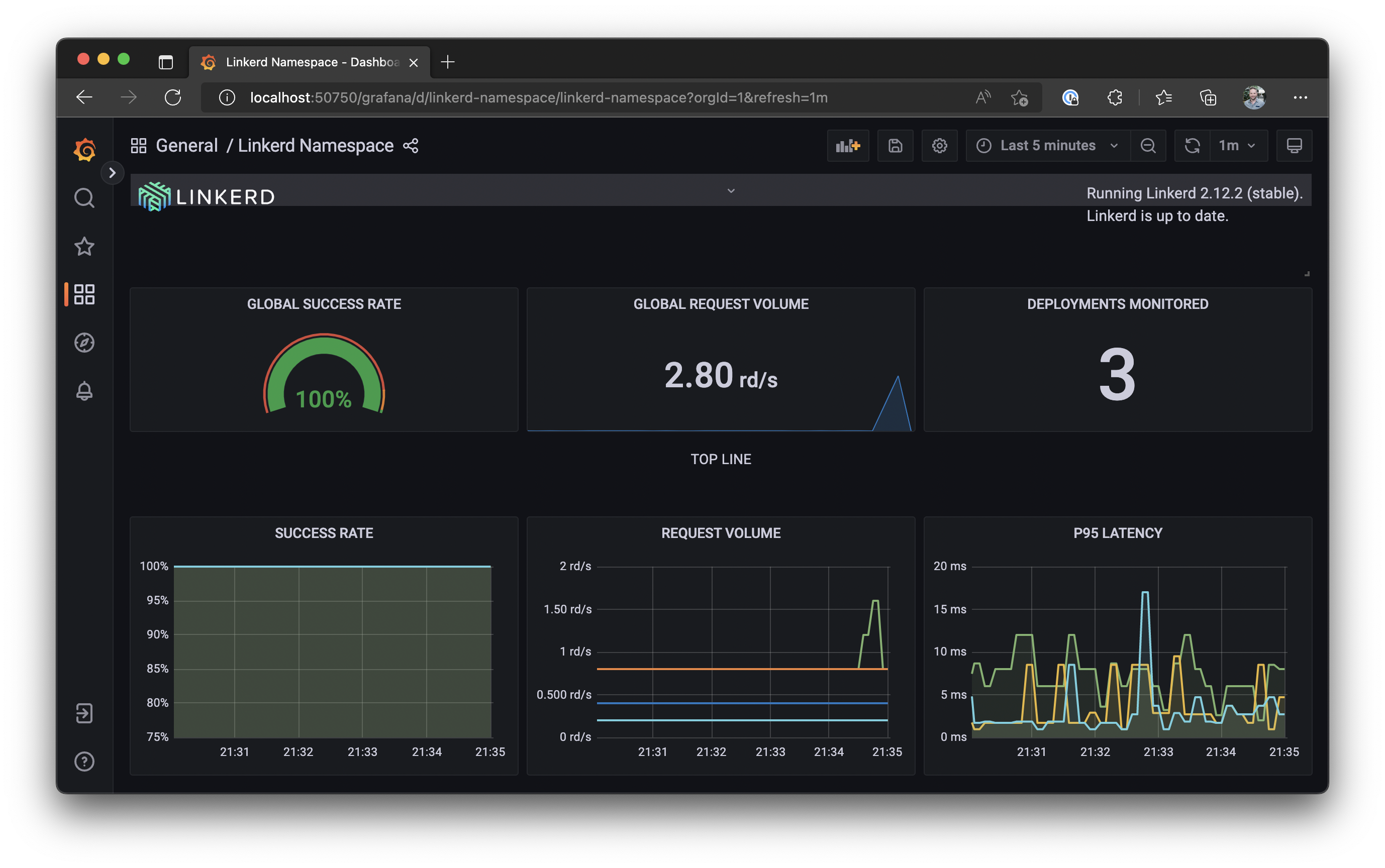Image resolution: width=1385 pixels, height=868 pixels.
Task: Open the Help question mark icon
Action: tap(84, 761)
